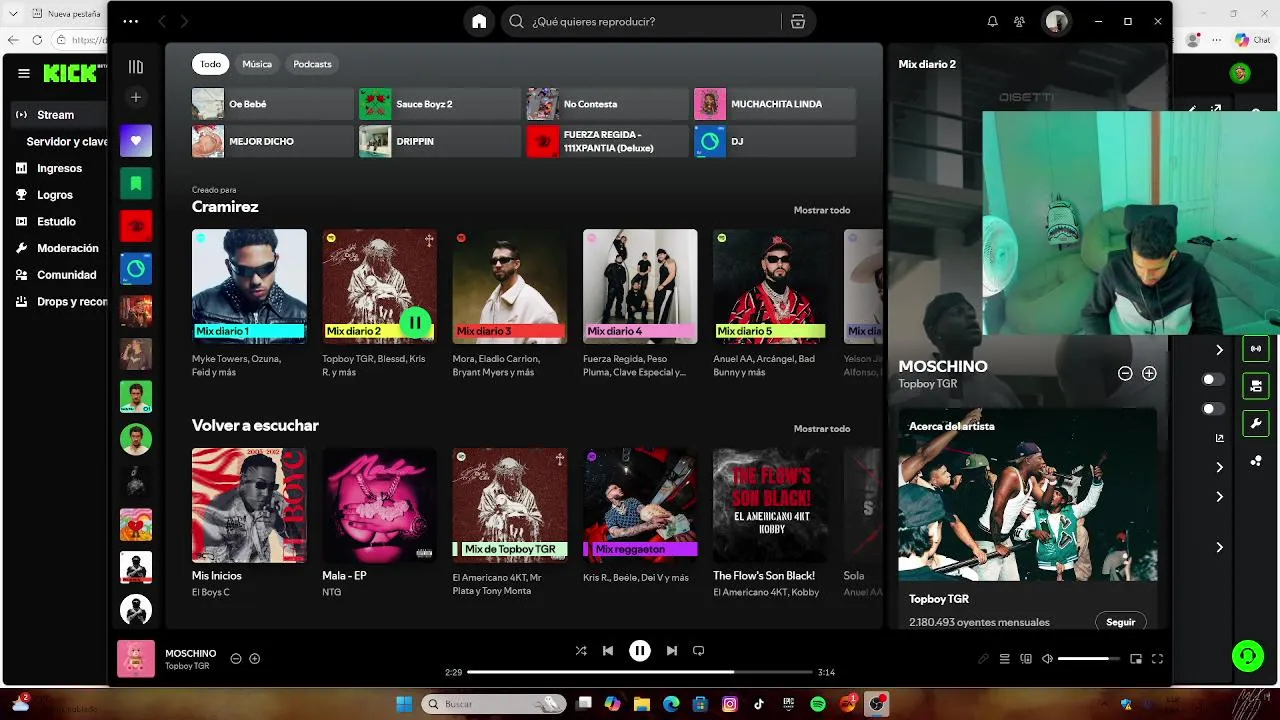The image size is (1280, 720).
Task: Mute the Spotify volume speaker
Action: click(x=1047, y=659)
